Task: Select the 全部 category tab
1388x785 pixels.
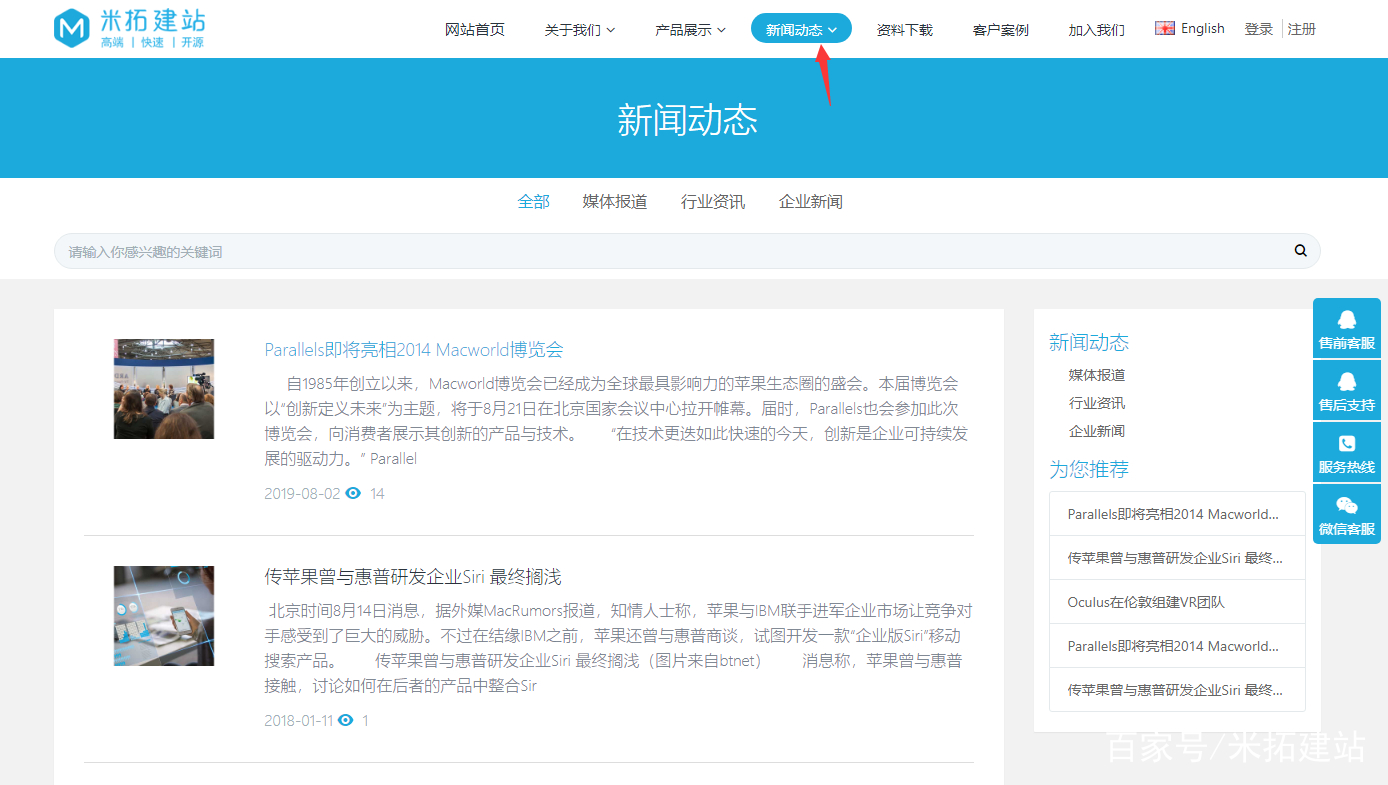Action: (534, 202)
